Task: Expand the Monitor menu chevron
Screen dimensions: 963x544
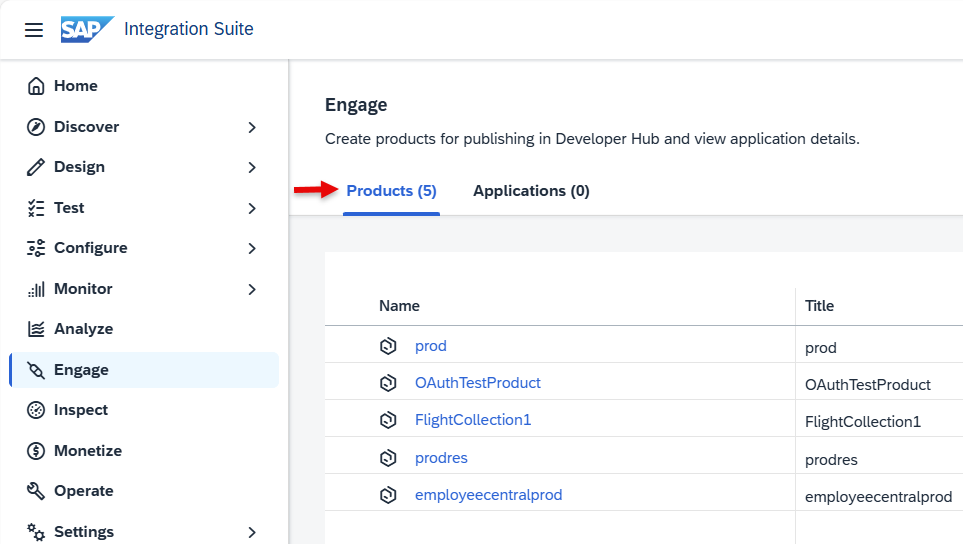Action: 252,289
